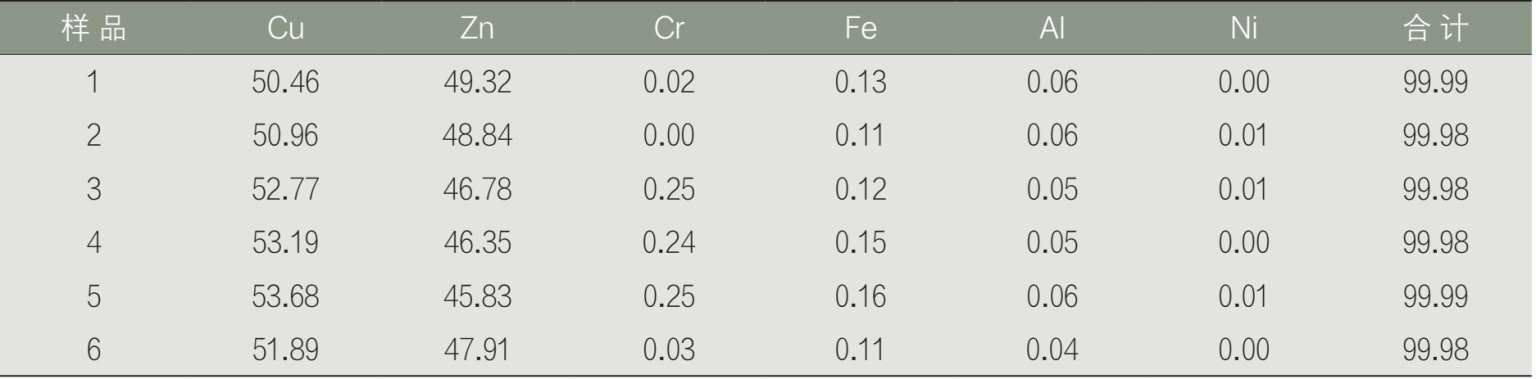Select the Cr column header
The width and height of the screenshot is (1536, 379).
click(x=668, y=29)
